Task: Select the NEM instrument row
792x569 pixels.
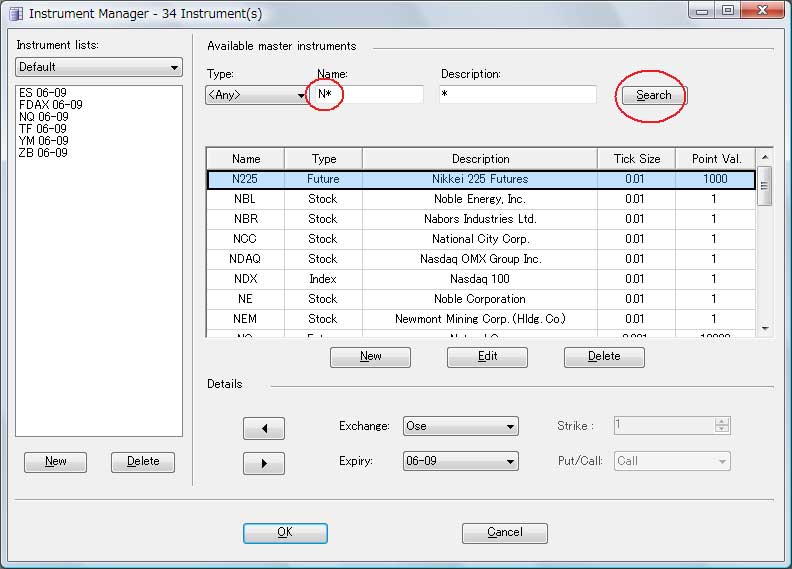Action: (x=481, y=319)
